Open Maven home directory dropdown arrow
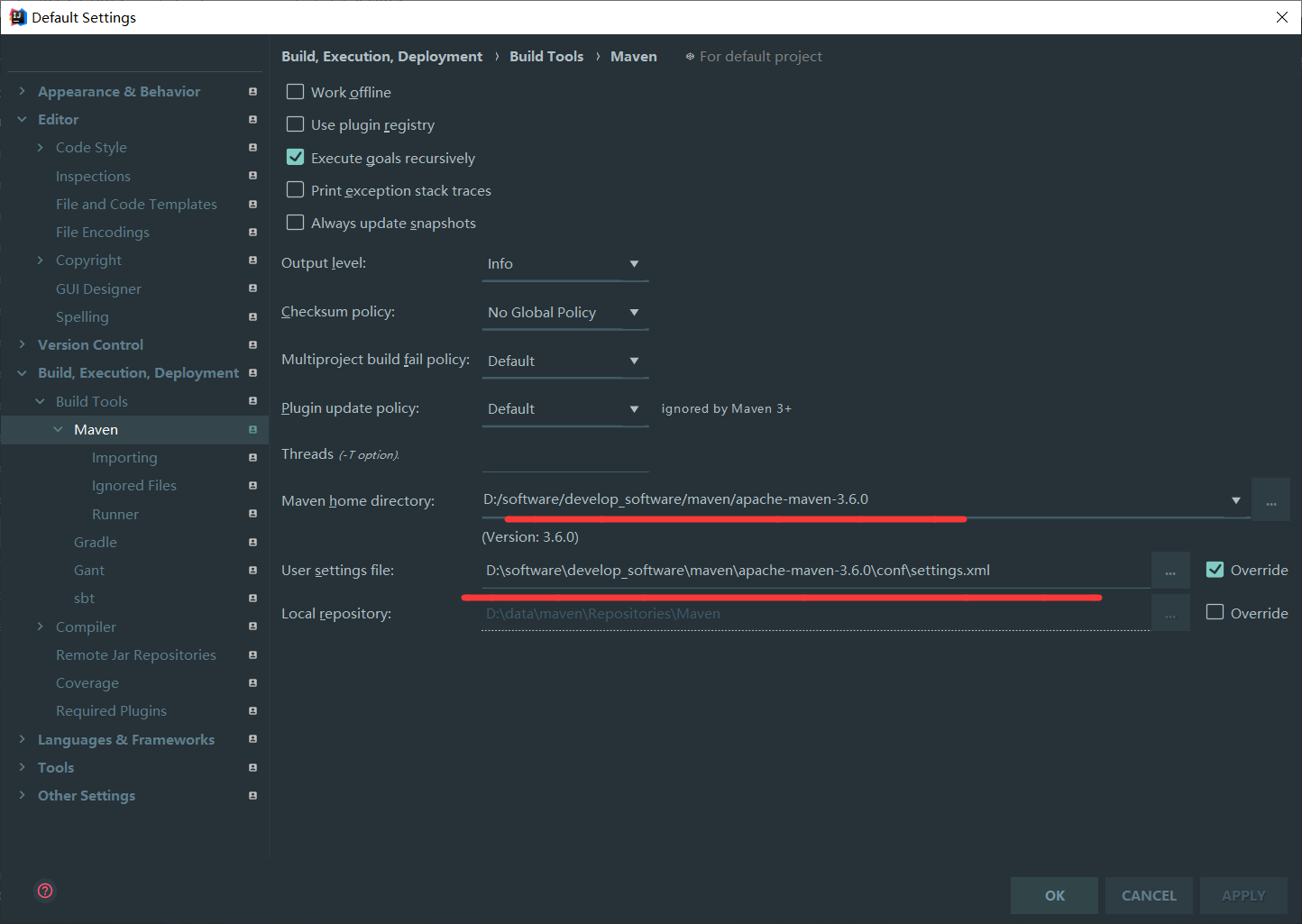 1235,500
